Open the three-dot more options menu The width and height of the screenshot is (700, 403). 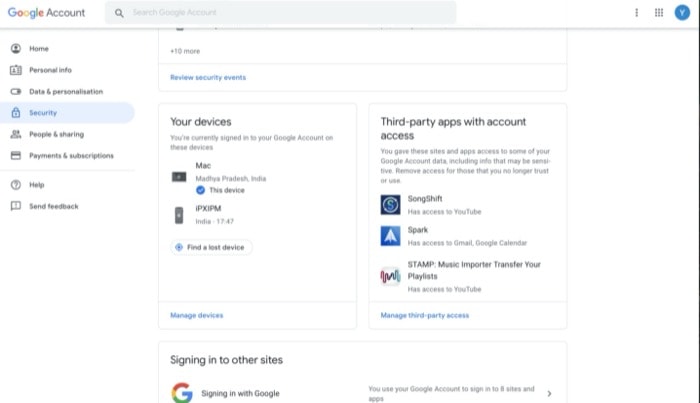coord(637,12)
